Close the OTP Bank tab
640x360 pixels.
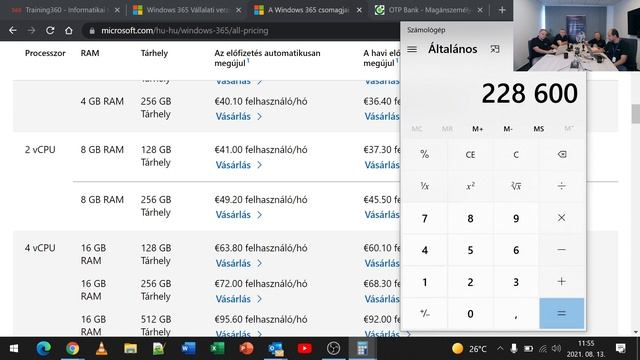pos(480,10)
